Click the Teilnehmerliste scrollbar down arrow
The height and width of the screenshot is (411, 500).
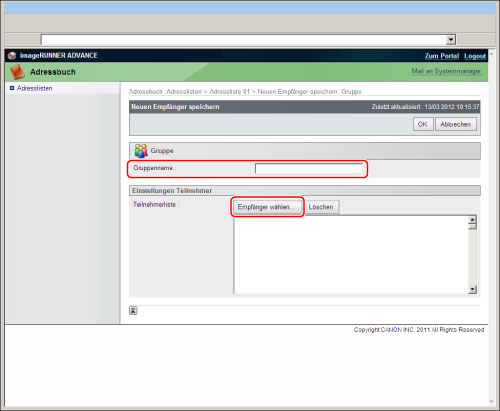pos(472,289)
